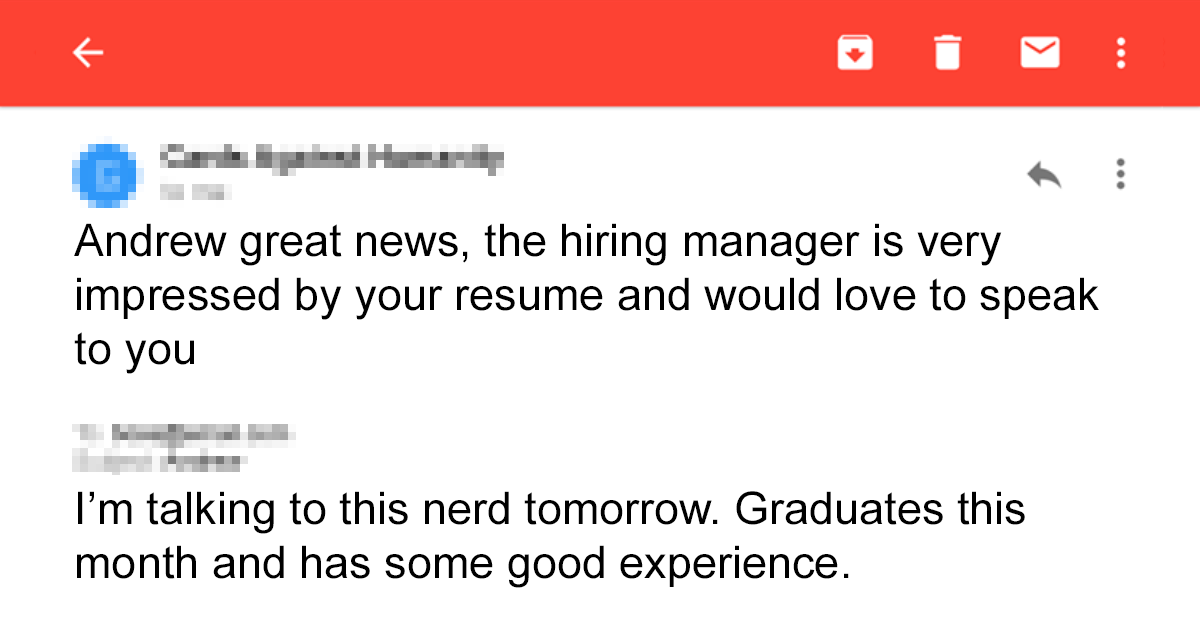Open message options next to the reply arrow
The image size is (1200, 630).
tap(1121, 174)
